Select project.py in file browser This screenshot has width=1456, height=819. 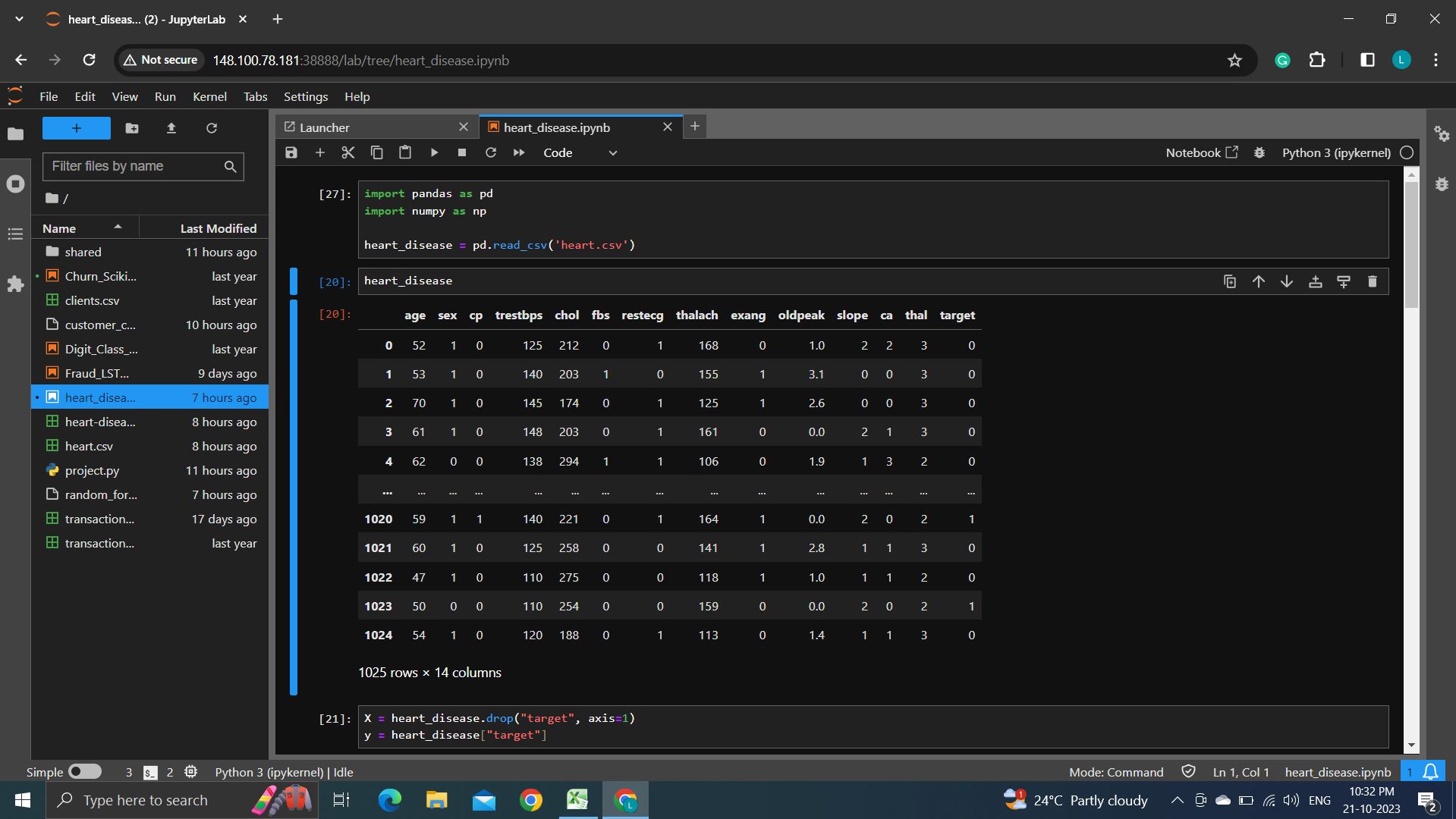point(149,470)
